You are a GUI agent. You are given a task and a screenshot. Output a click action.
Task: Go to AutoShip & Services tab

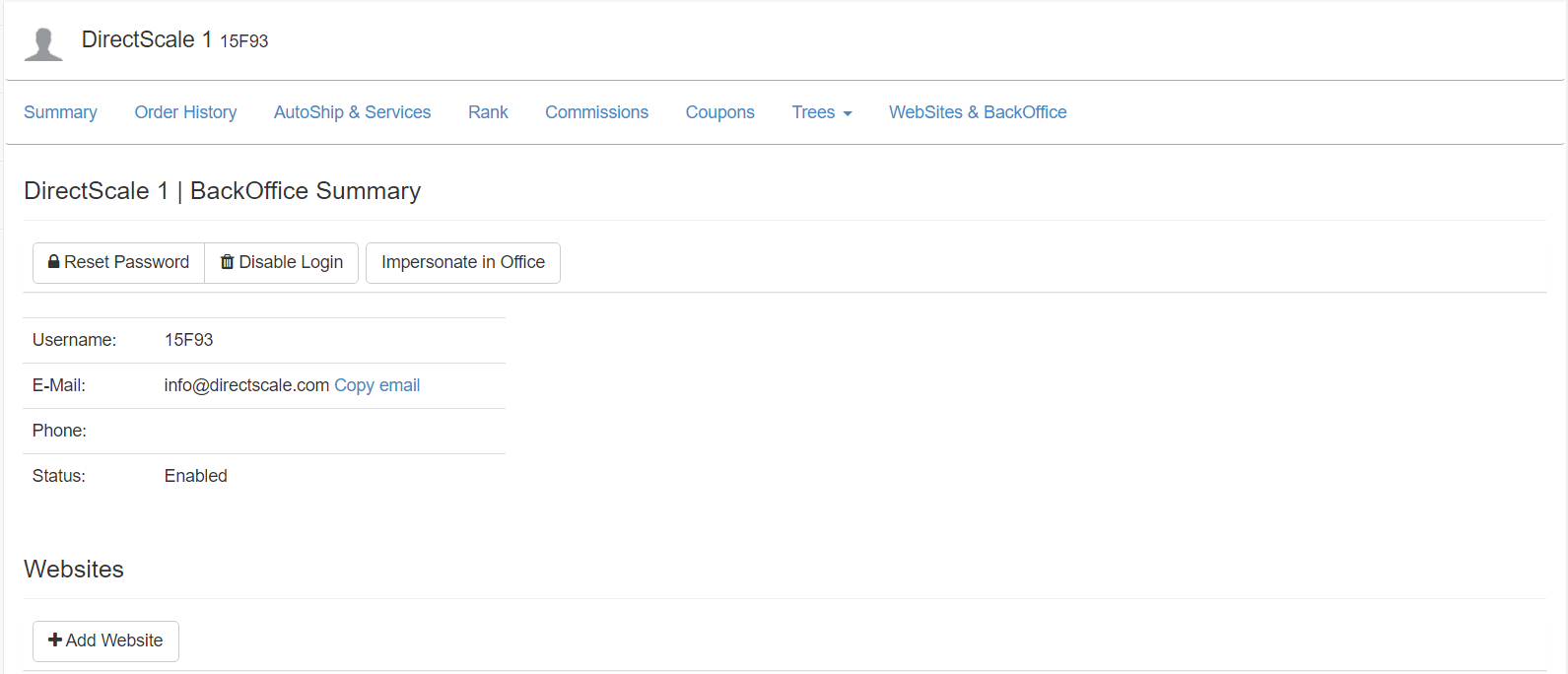pyautogui.click(x=352, y=112)
